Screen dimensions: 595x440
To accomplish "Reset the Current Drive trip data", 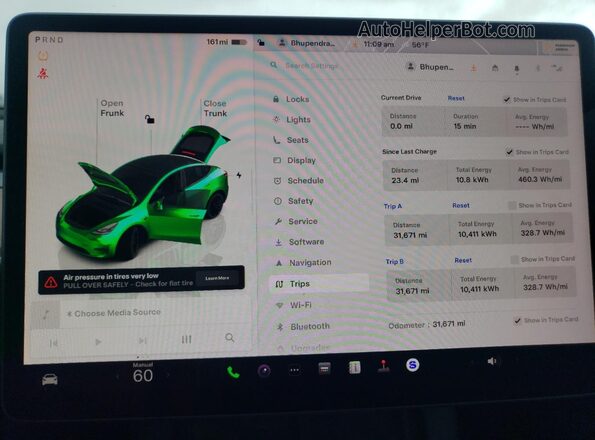I will tap(456, 98).
